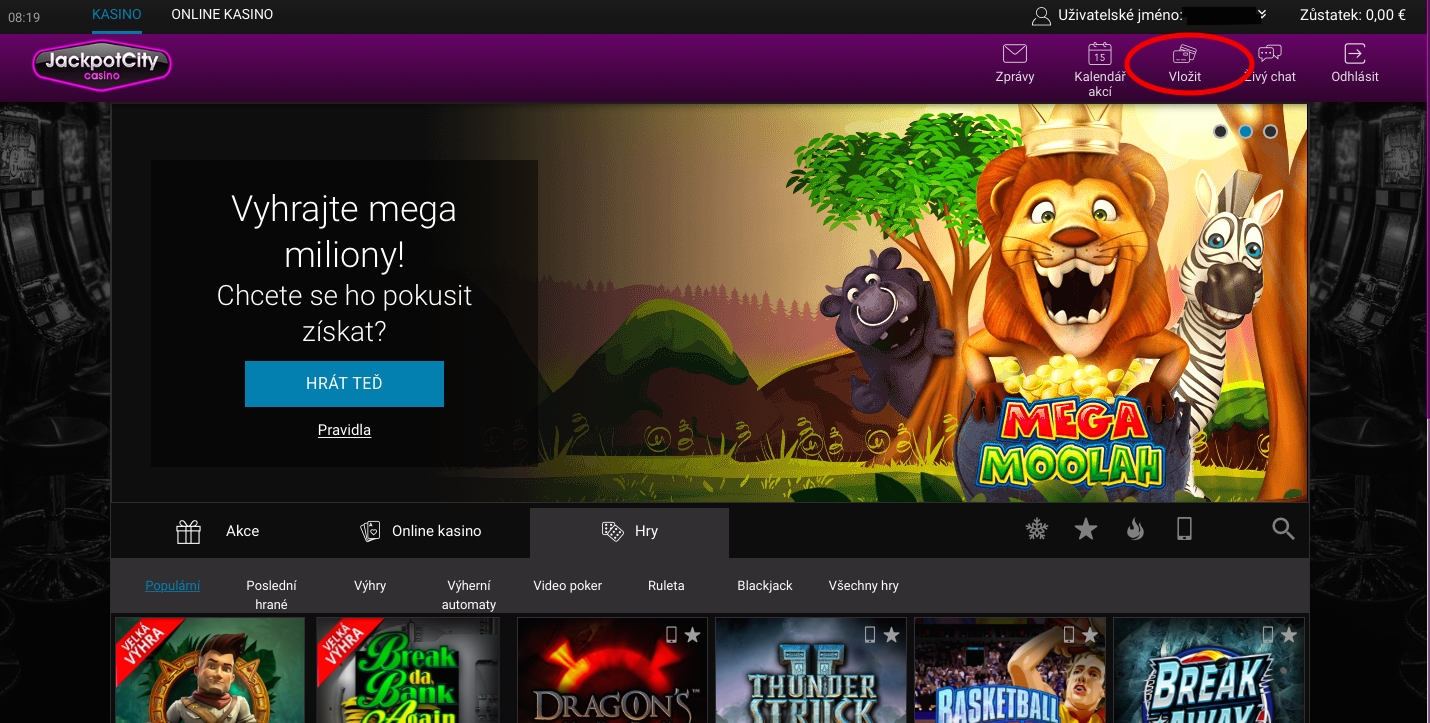Image resolution: width=1430 pixels, height=723 pixels.
Task: Open the Zprávy messages envelope icon
Action: pyautogui.click(x=1015, y=54)
